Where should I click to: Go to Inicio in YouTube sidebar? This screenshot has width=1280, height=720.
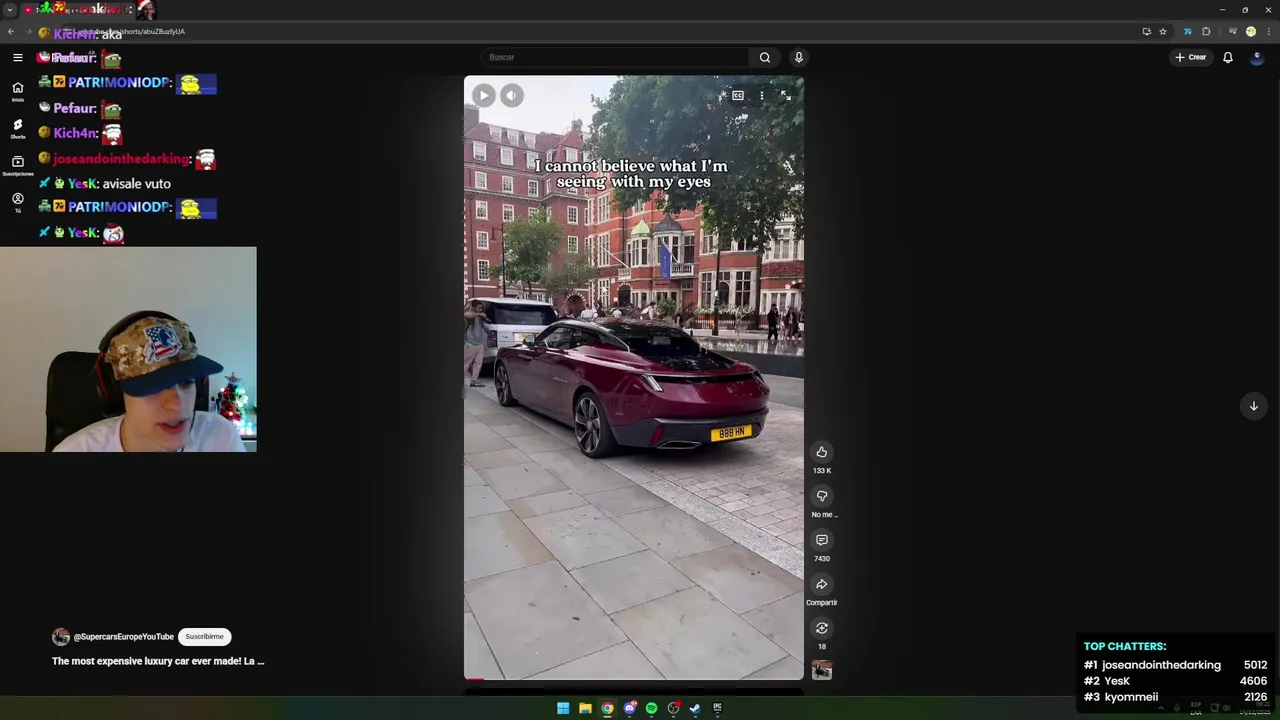pos(17,91)
